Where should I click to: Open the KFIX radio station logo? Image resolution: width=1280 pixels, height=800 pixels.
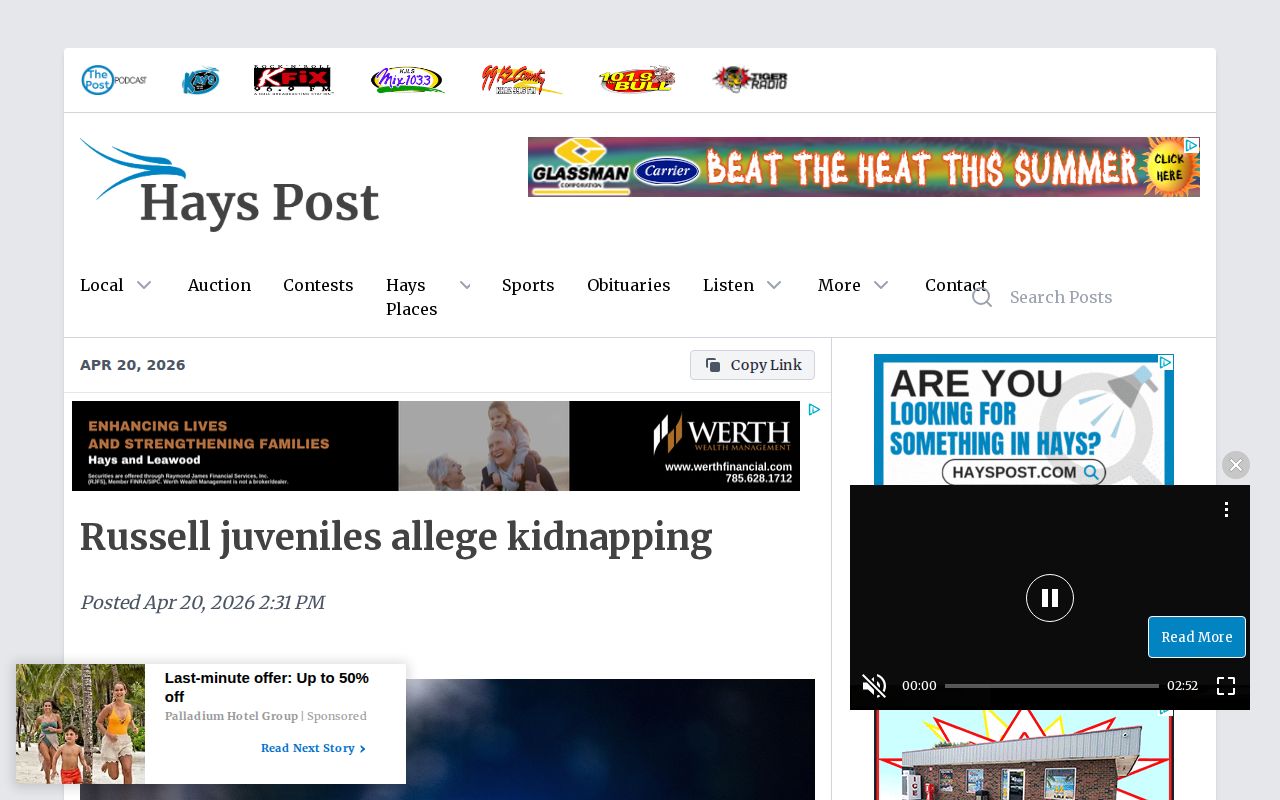click(293, 80)
